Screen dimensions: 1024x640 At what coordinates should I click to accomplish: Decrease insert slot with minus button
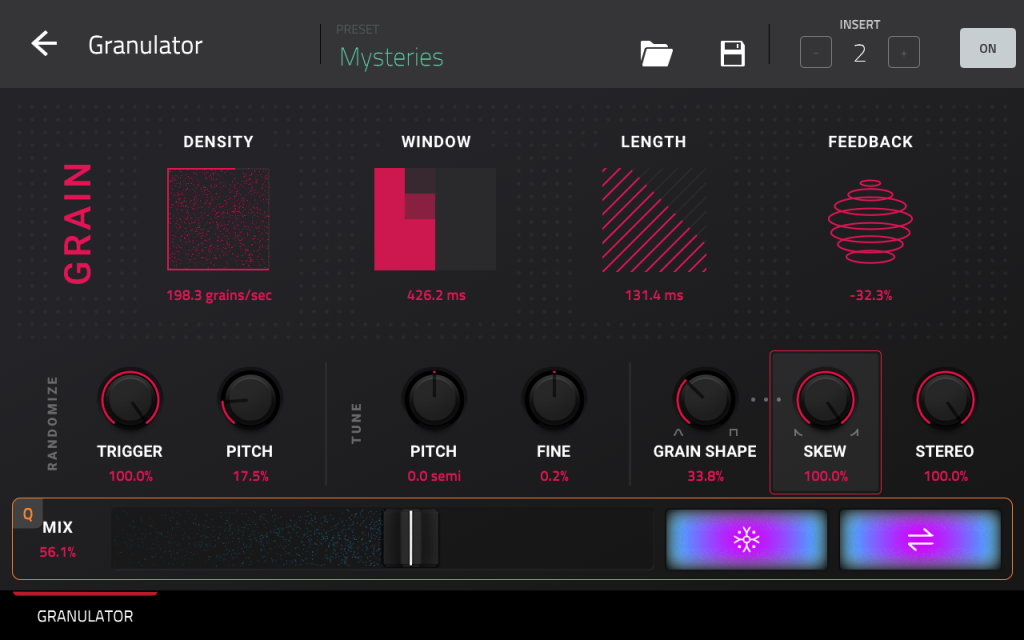click(815, 53)
